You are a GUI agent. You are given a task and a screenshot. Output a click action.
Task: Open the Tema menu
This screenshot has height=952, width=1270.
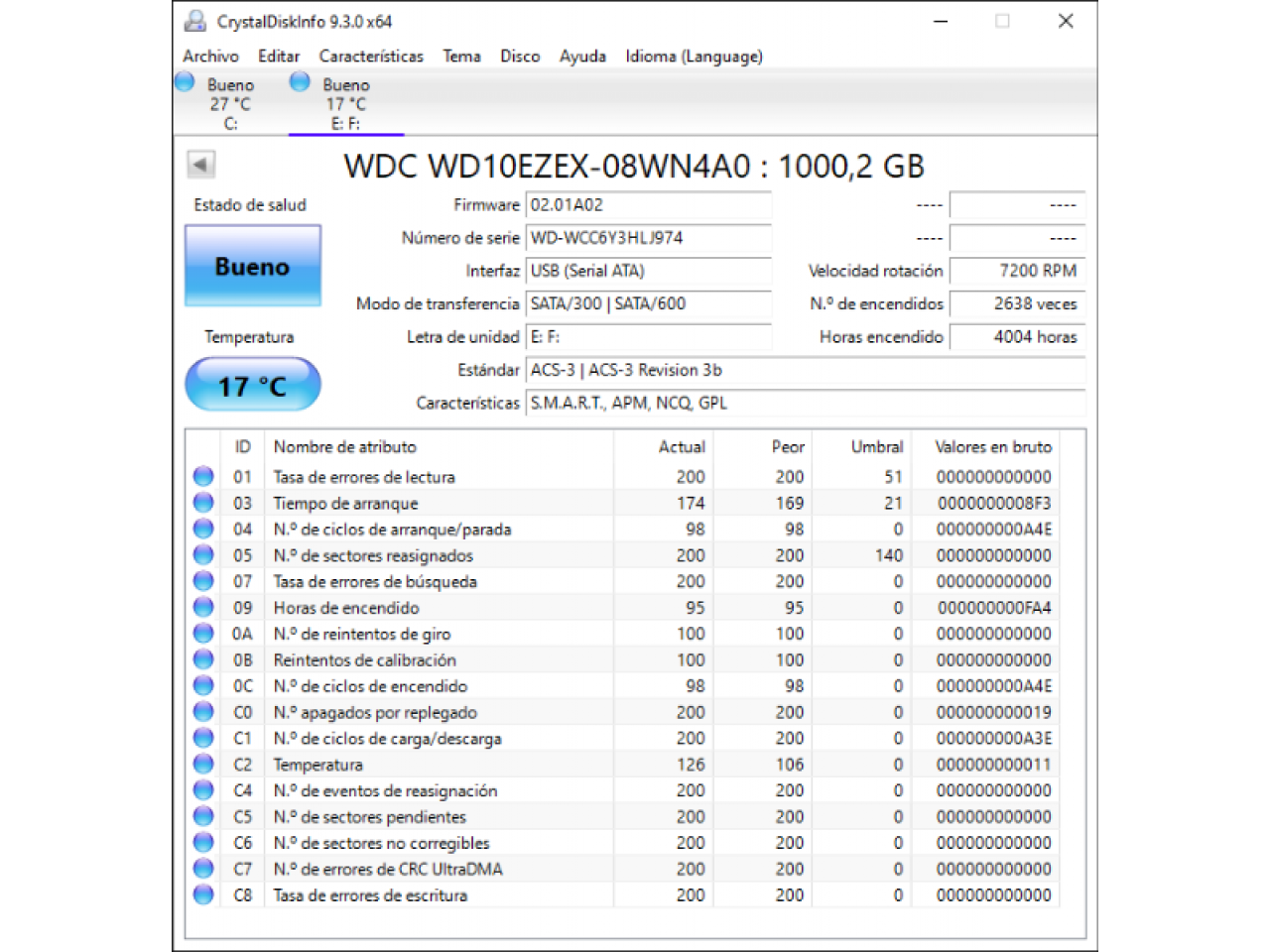coord(461,57)
